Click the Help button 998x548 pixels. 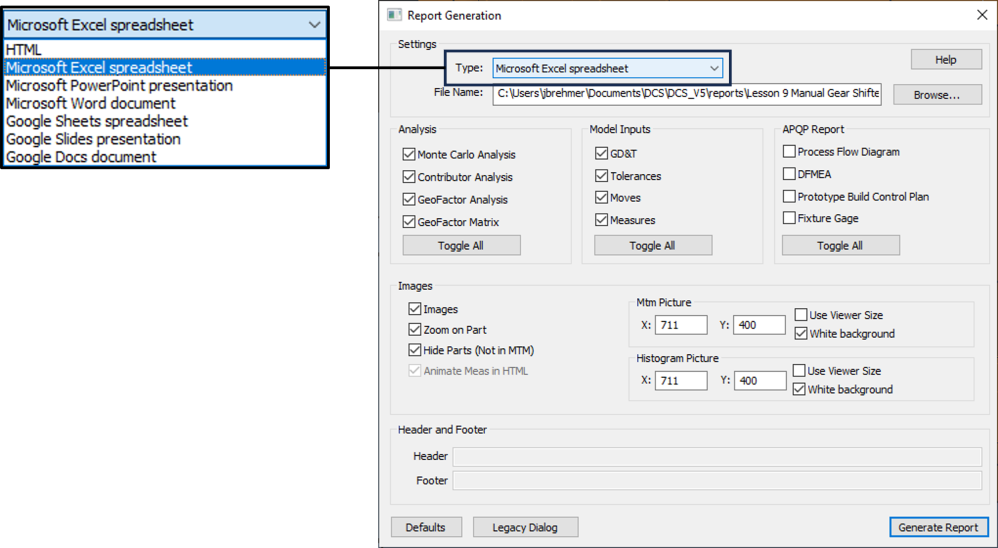pyautogui.click(x=946, y=60)
